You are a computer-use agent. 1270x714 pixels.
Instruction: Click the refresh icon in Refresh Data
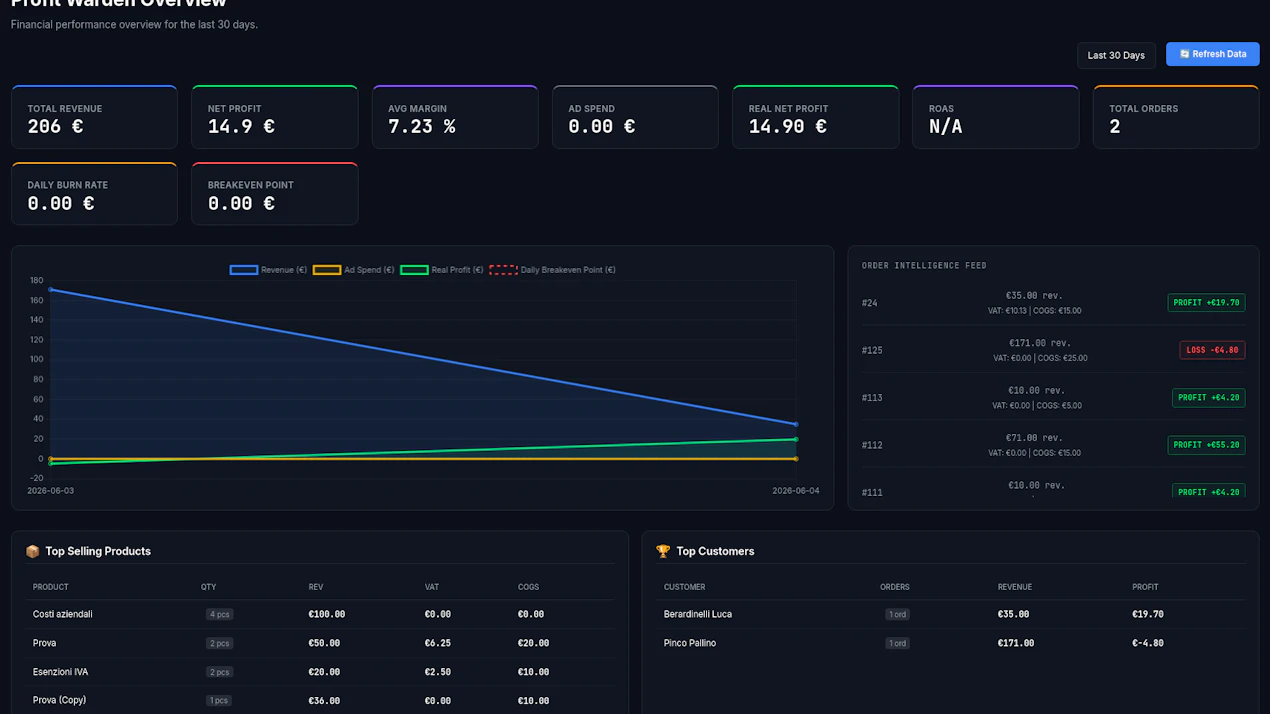[1184, 54]
